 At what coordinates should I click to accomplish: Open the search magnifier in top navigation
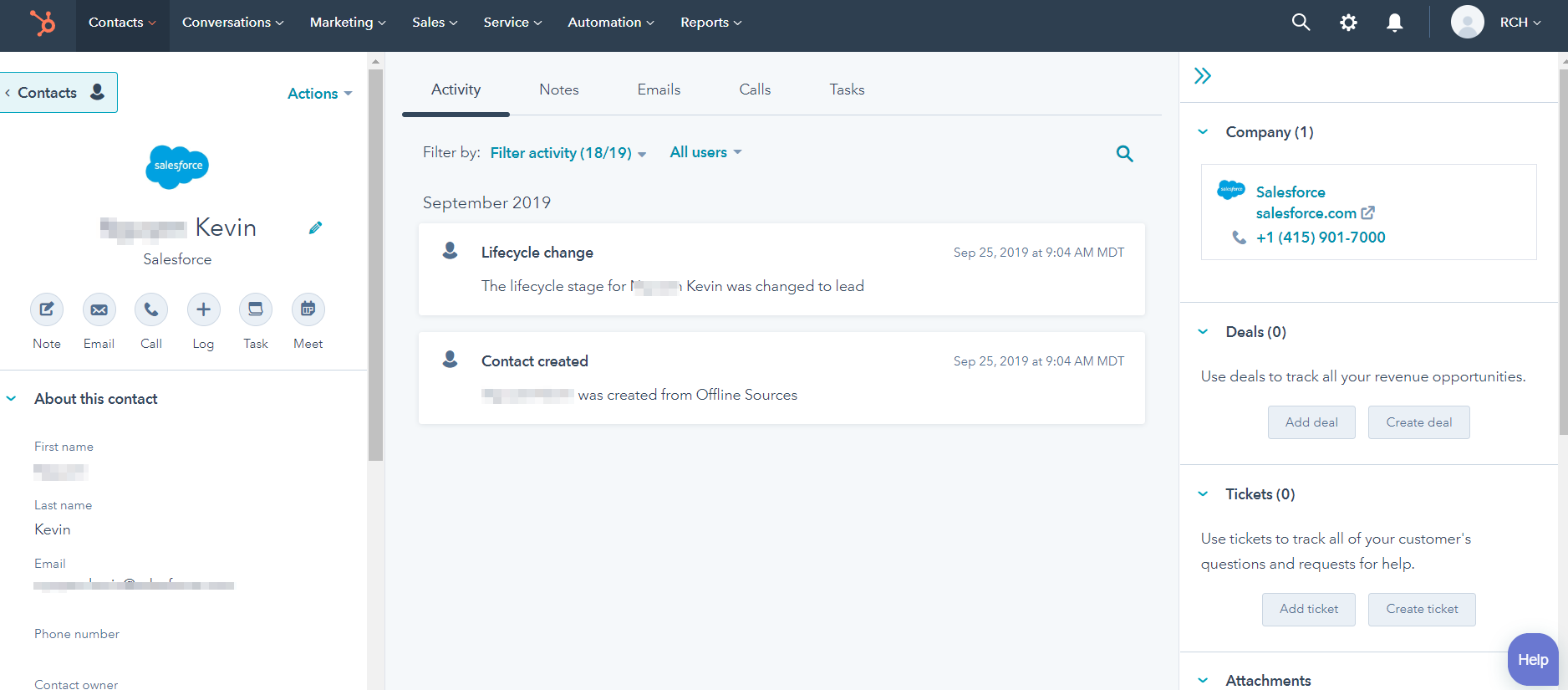(x=1301, y=23)
